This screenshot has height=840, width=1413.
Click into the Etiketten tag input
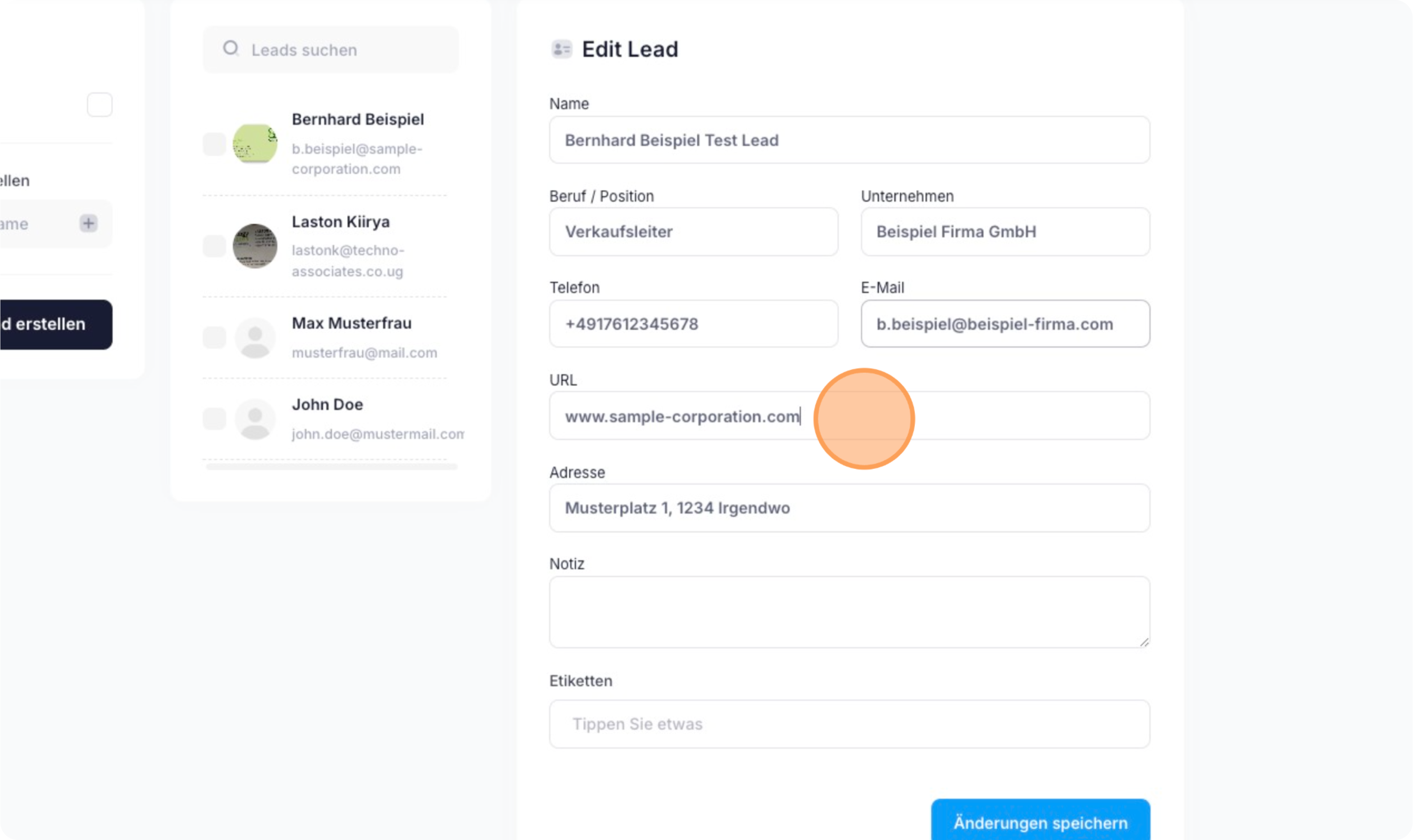(x=849, y=724)
